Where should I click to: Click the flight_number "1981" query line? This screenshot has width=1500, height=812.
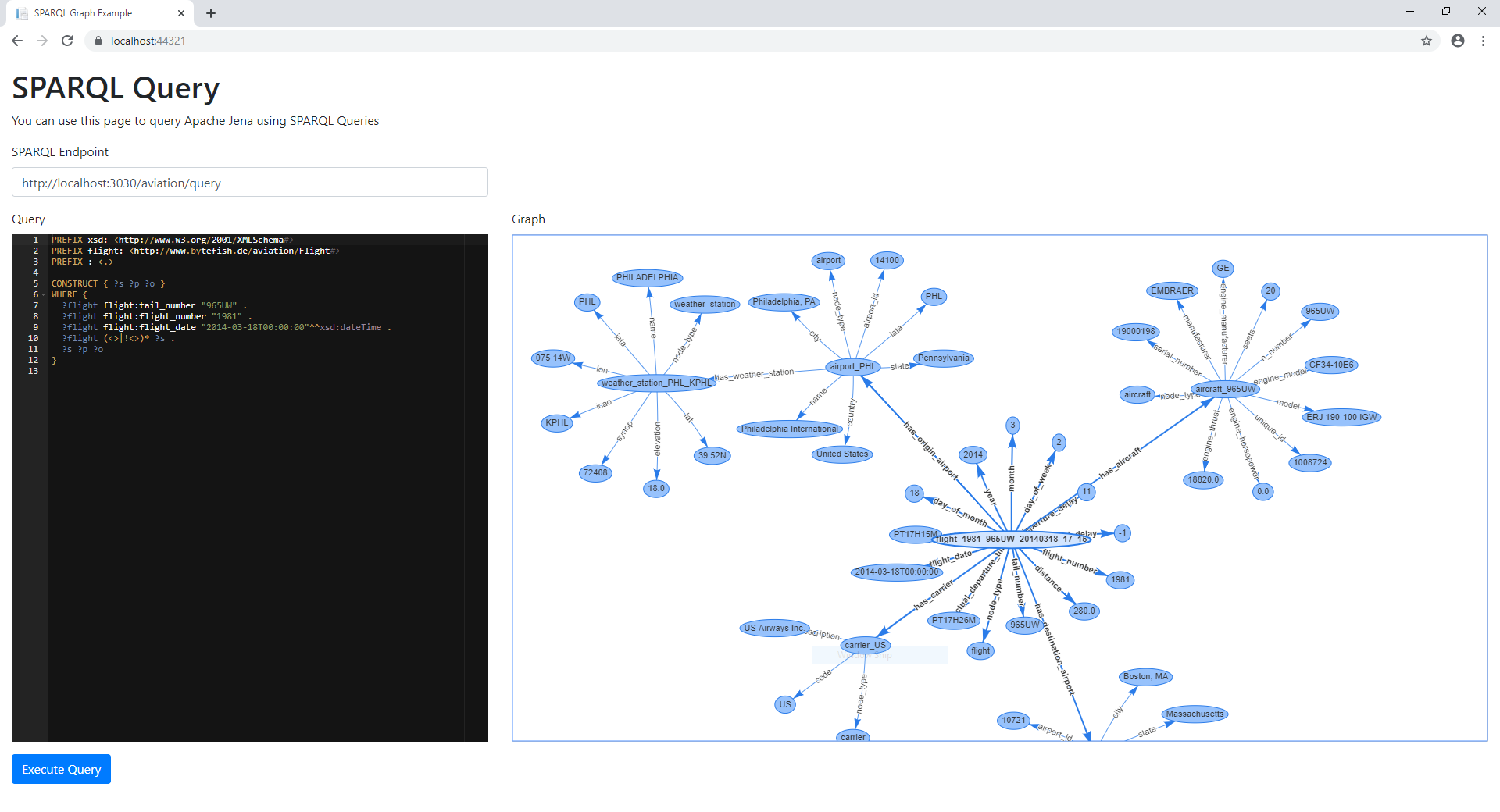[157, 316]
